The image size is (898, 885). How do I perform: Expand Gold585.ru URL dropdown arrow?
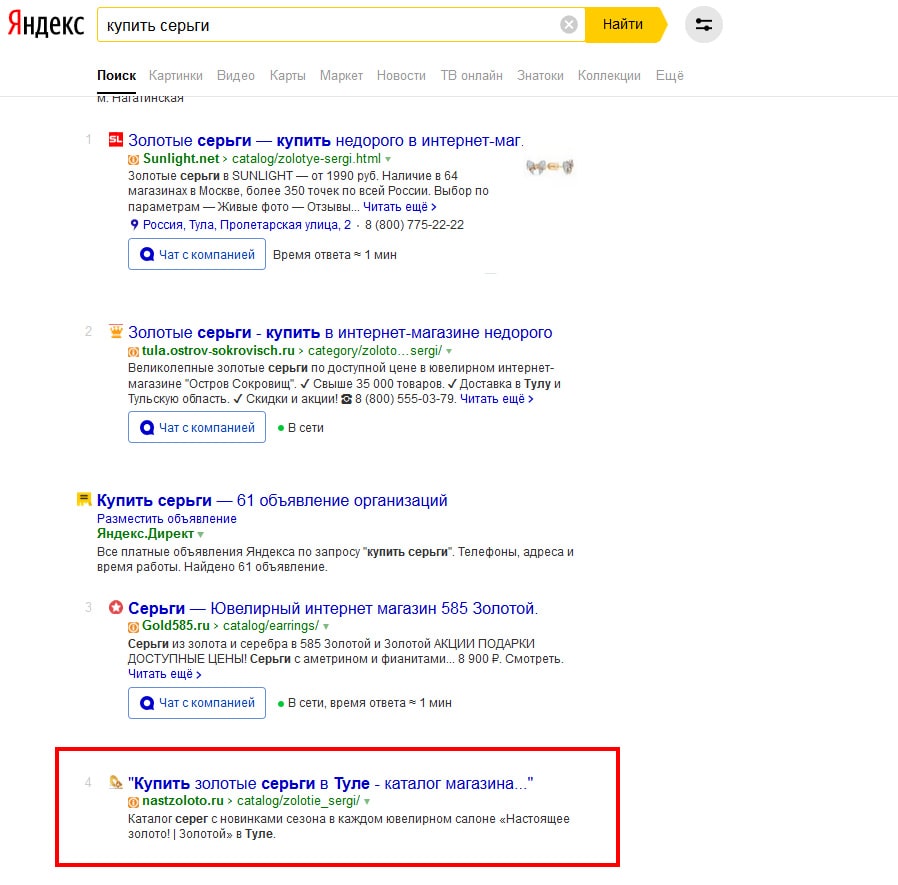pos(326,627)
